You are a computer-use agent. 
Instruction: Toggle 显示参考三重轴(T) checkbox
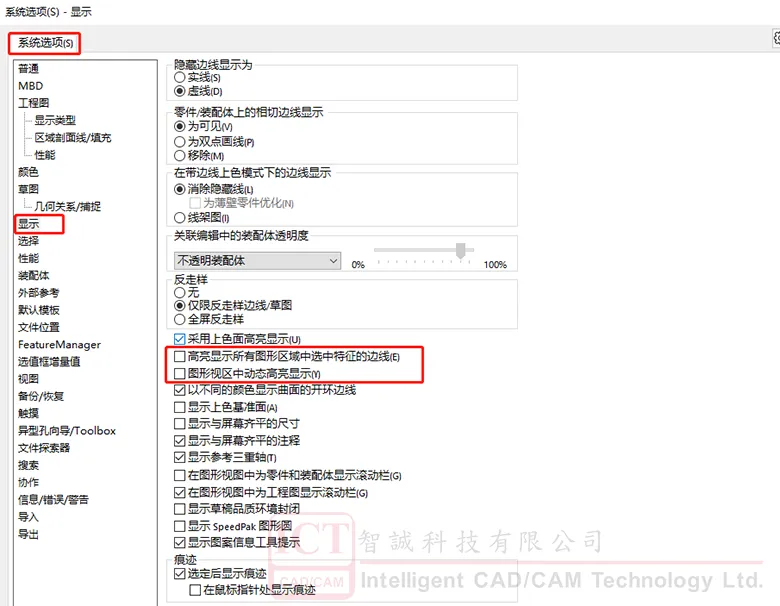(180, 457)
